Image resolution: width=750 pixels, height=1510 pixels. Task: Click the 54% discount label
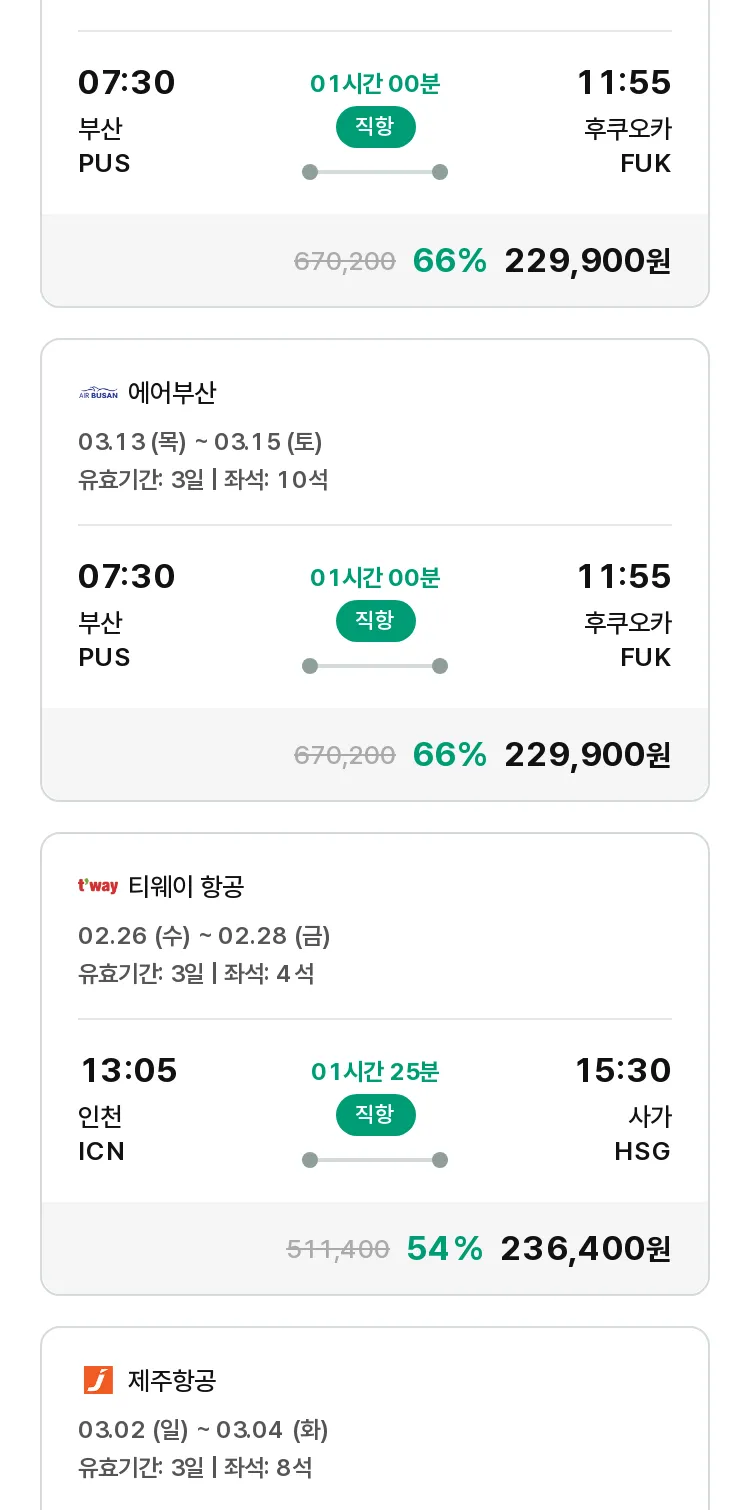(x=445, y=1248)
